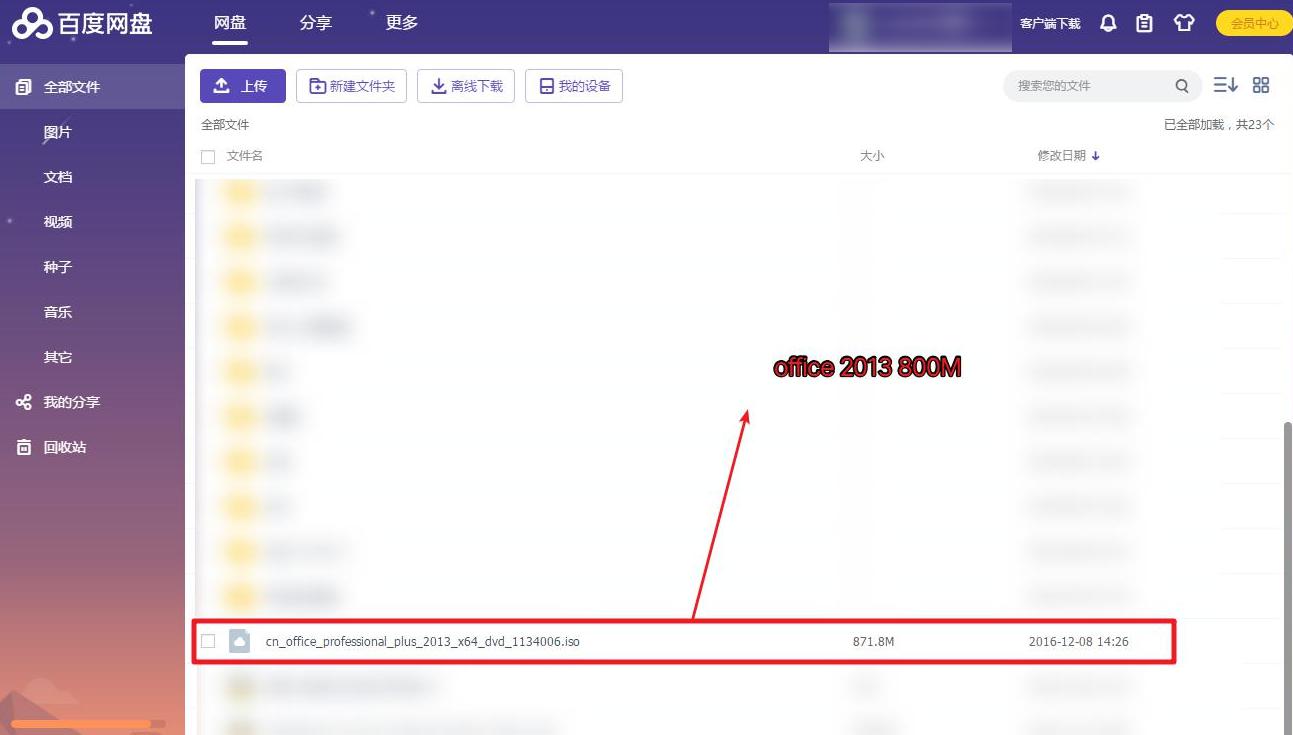Click the 全部文件 breadcrumb
The width and height of the screenshot is (1293, 735).
click(x=225, y=125)
